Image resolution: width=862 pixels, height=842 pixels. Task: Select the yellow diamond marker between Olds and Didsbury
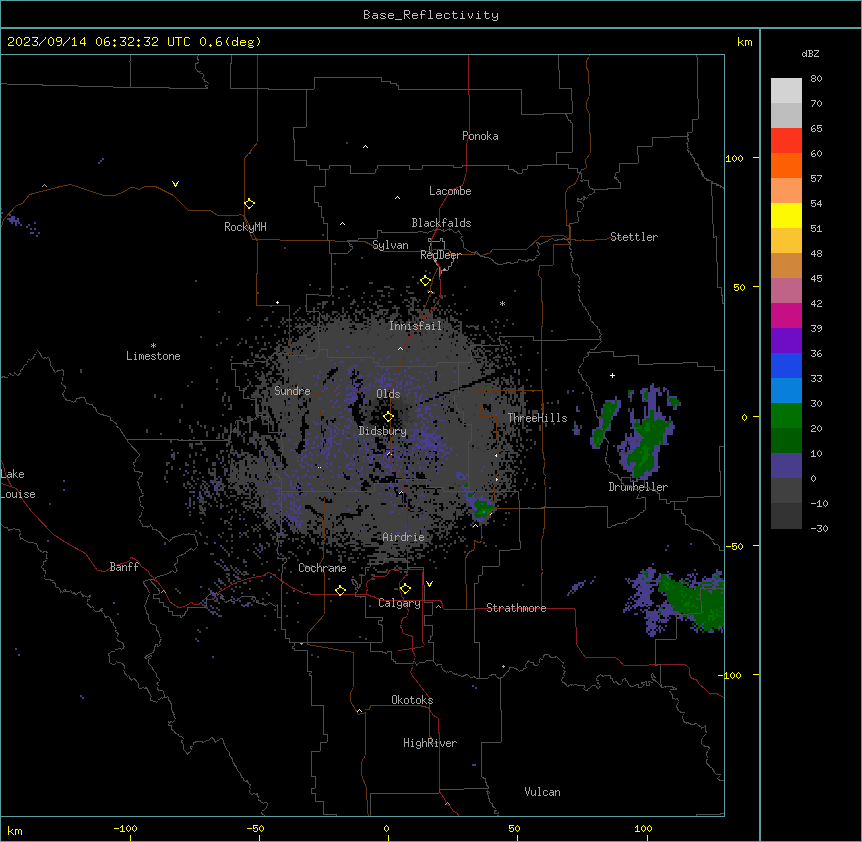click(389, 417)
